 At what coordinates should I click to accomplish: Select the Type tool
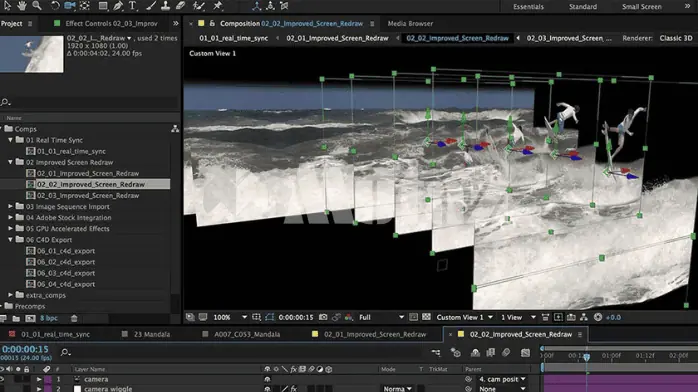[x=133, y=6]
